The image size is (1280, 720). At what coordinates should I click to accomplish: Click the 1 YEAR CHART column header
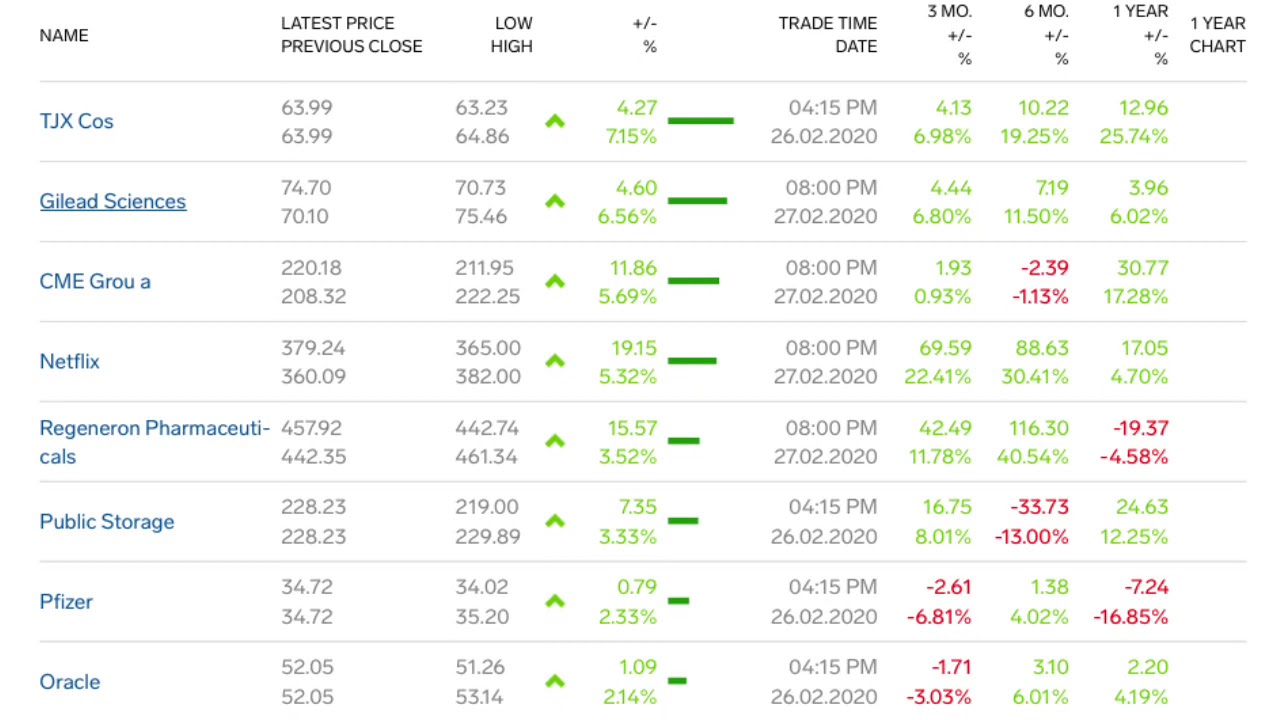[x=1217, y=35]
